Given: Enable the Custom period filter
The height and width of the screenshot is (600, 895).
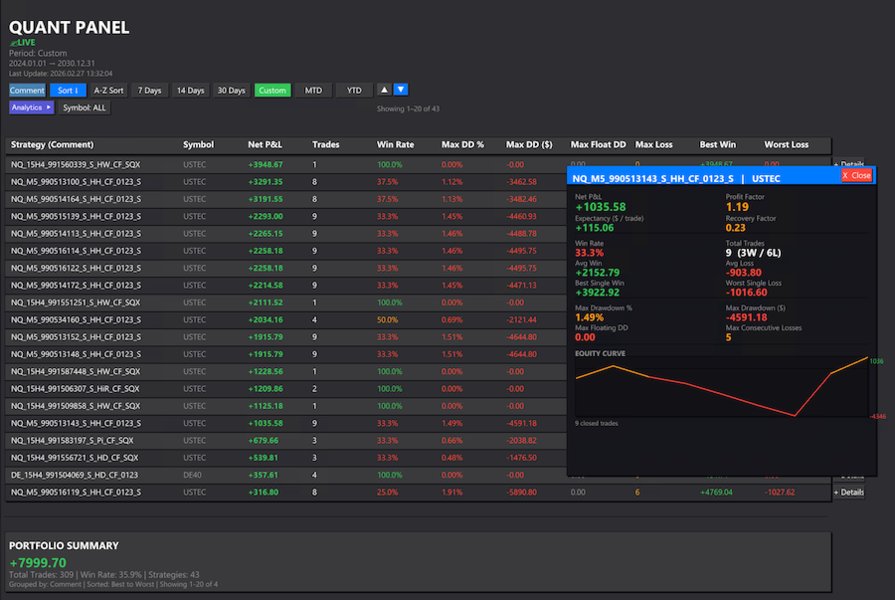Looking at the screenshot, I should [x=271, y=89].
